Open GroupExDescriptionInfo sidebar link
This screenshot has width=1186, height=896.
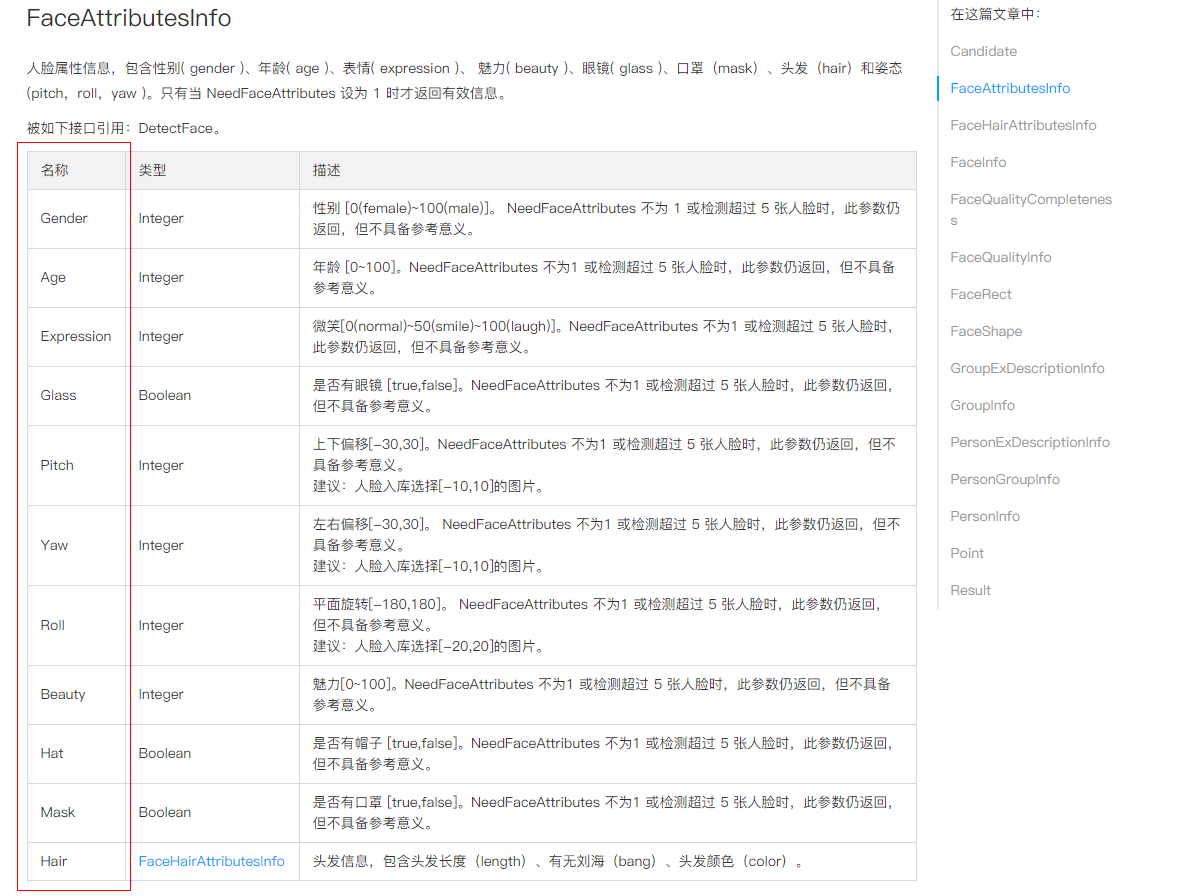(1027, 368)
